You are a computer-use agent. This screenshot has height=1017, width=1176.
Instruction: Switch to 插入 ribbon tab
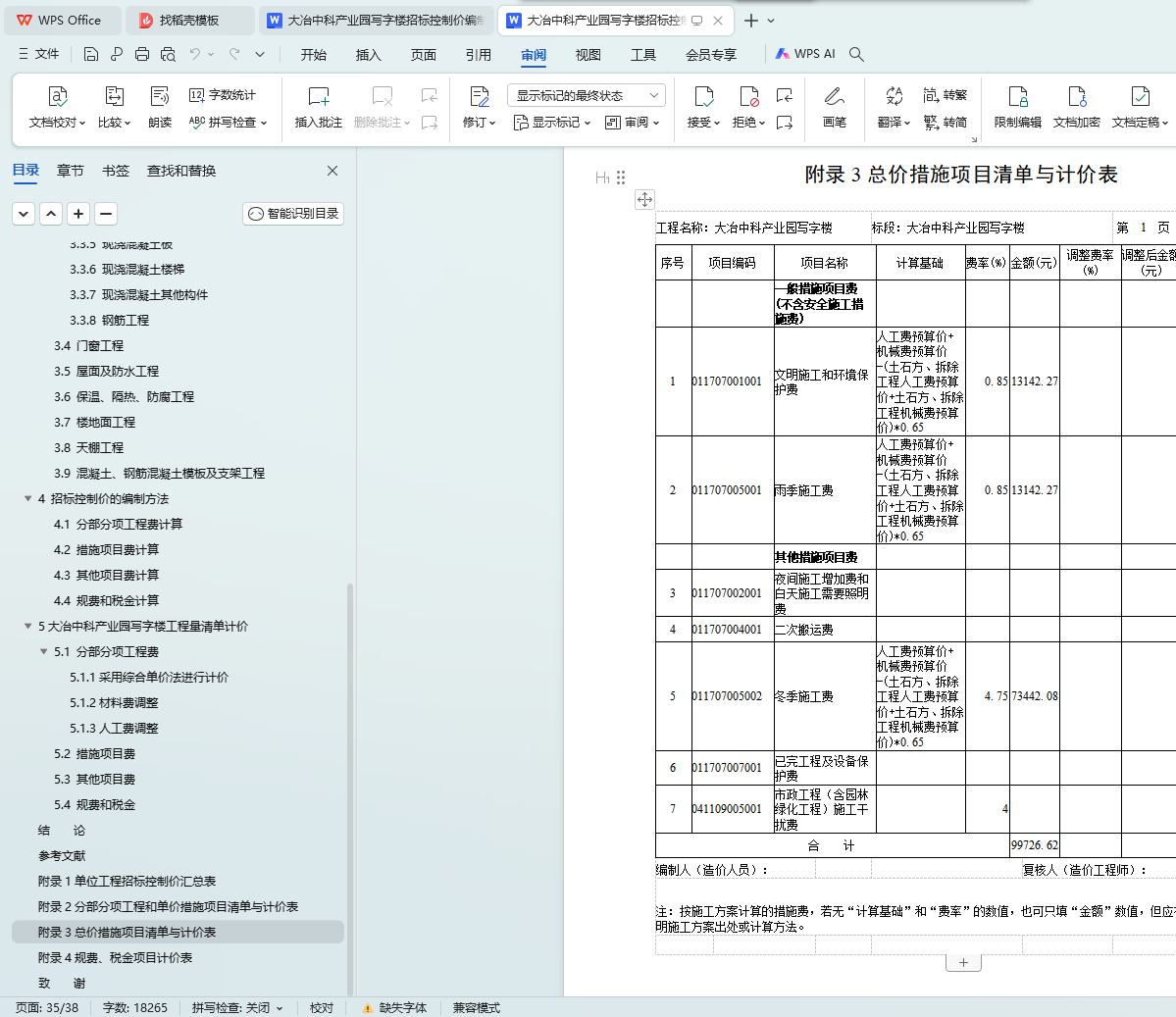coord(368,55)
